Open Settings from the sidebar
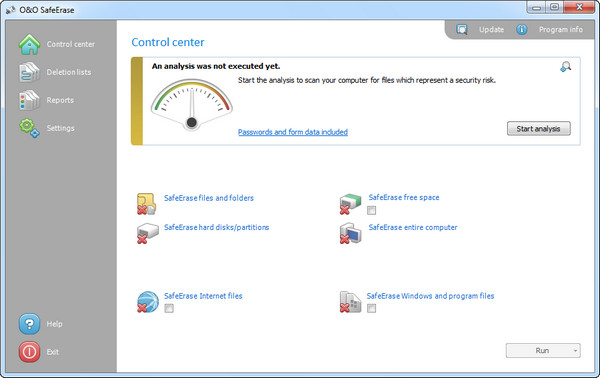Image resolution: width=600 pixels, height=378 pixels. point(60,128)
